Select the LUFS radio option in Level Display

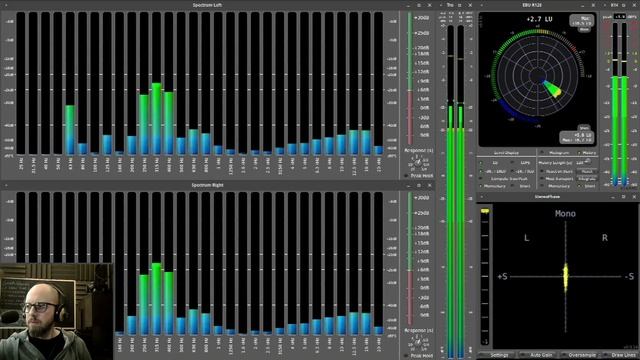(x=520, y=162)
